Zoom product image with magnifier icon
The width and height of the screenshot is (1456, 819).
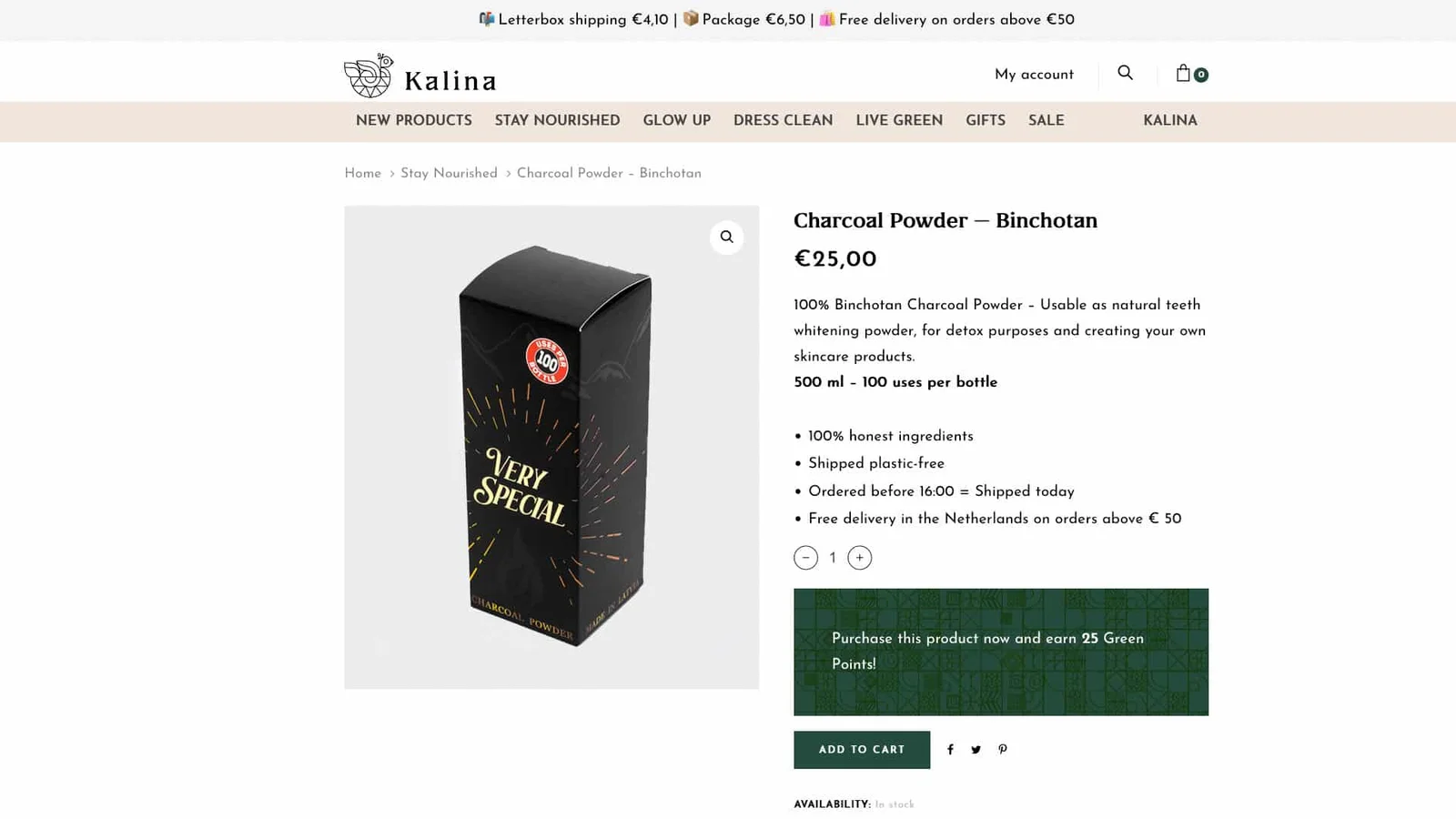click(x=726, y=238)
